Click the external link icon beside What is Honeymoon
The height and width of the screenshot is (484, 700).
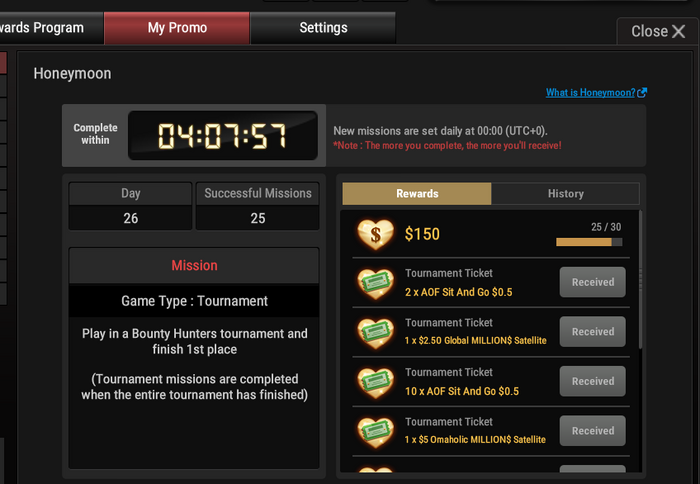tap(642, 92)
